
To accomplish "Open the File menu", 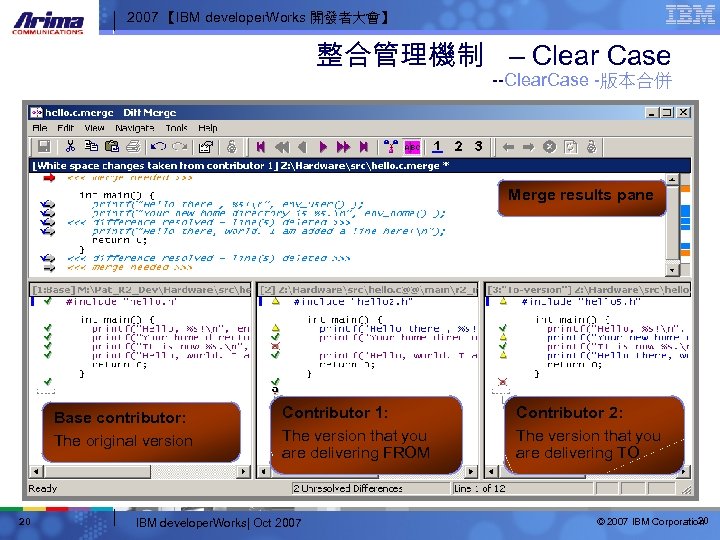I will click(39, 128).
